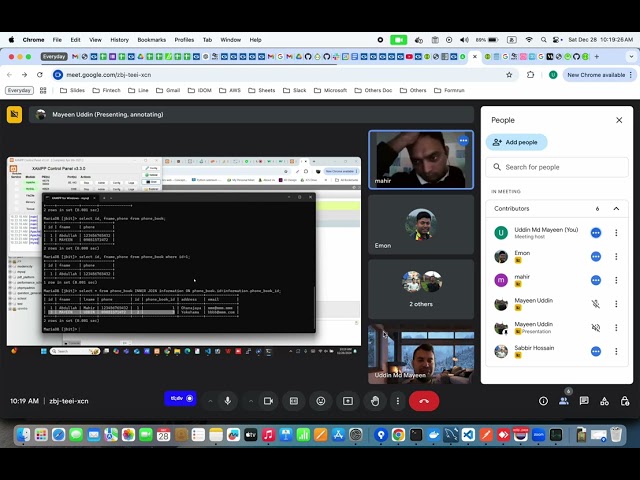Image resolution: width=640 pixels, height=480 pixels.
Task: Open the View menu
Action: click(95, 40)
